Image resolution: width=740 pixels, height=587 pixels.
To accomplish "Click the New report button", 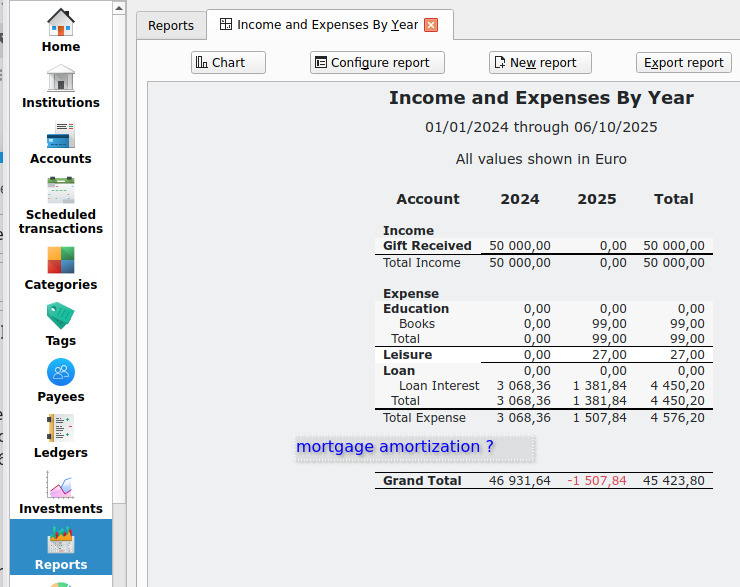I will click(x=540, y=63).
